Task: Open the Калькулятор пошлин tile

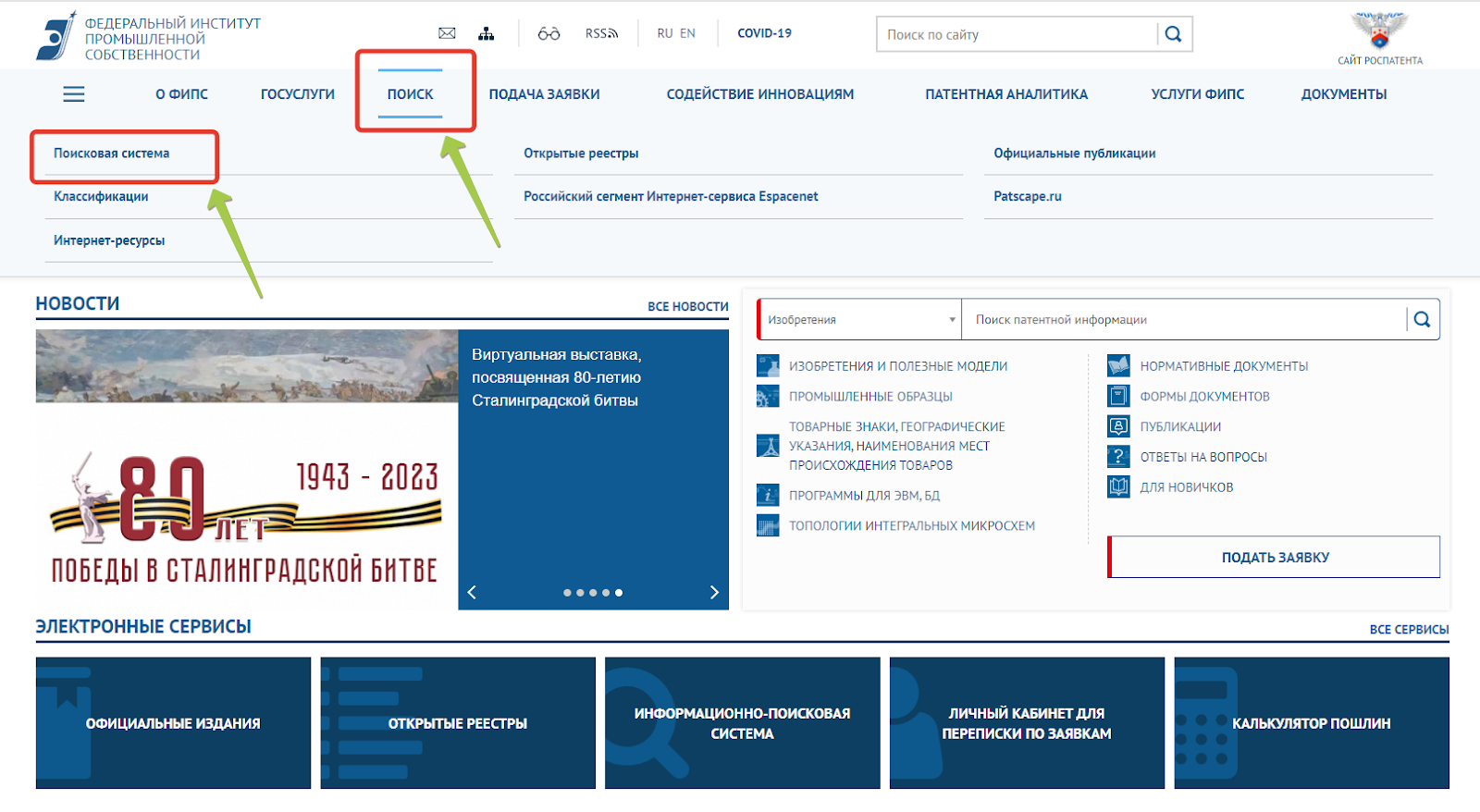Action: [x=1312, y=723]
